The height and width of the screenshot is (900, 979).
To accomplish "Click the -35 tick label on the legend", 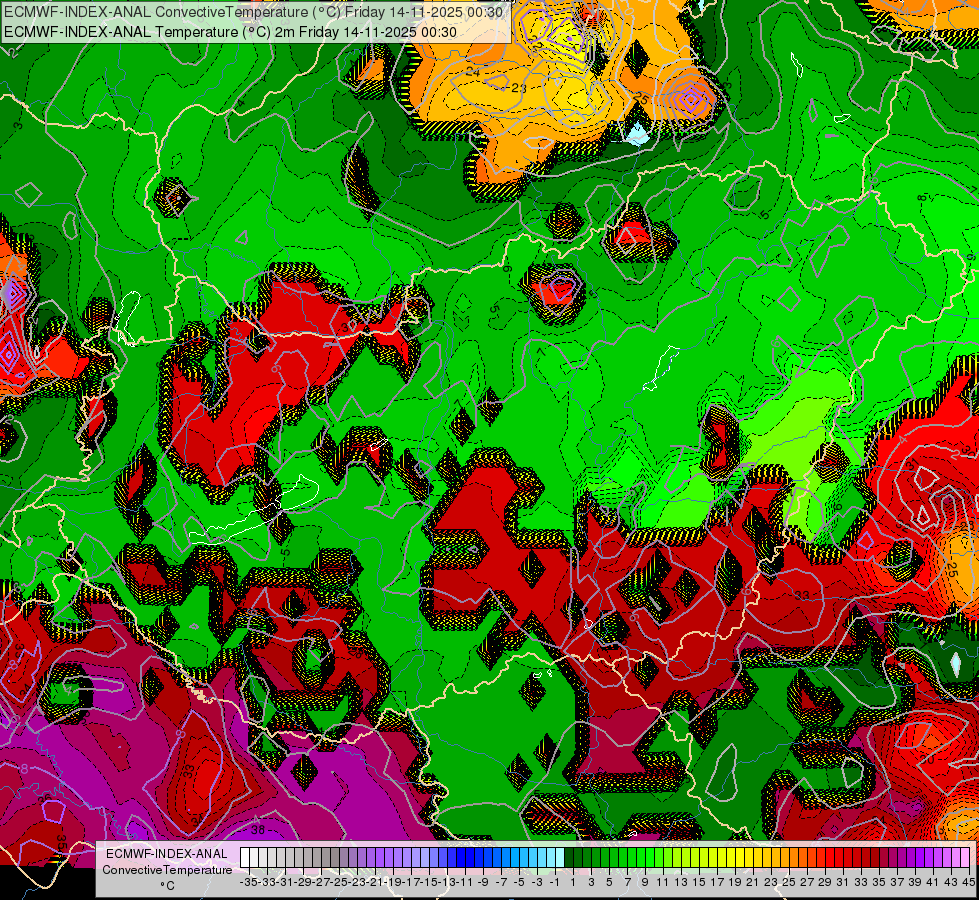I will (x=249, y=882).
